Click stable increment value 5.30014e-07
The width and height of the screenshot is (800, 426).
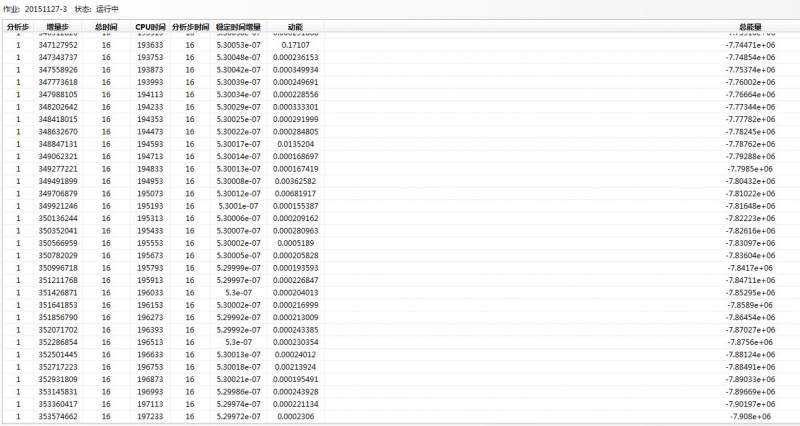(238, 156)
